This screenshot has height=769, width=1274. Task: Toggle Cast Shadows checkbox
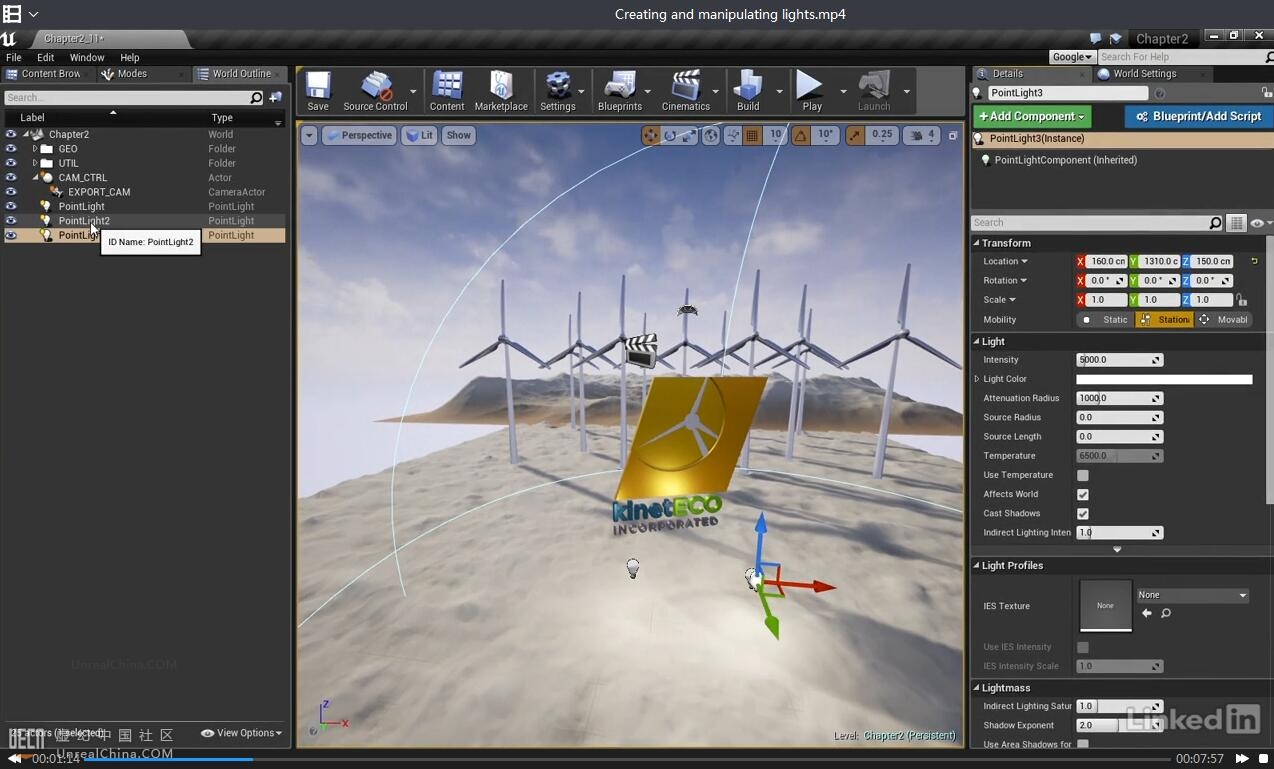click(1082, 513)
